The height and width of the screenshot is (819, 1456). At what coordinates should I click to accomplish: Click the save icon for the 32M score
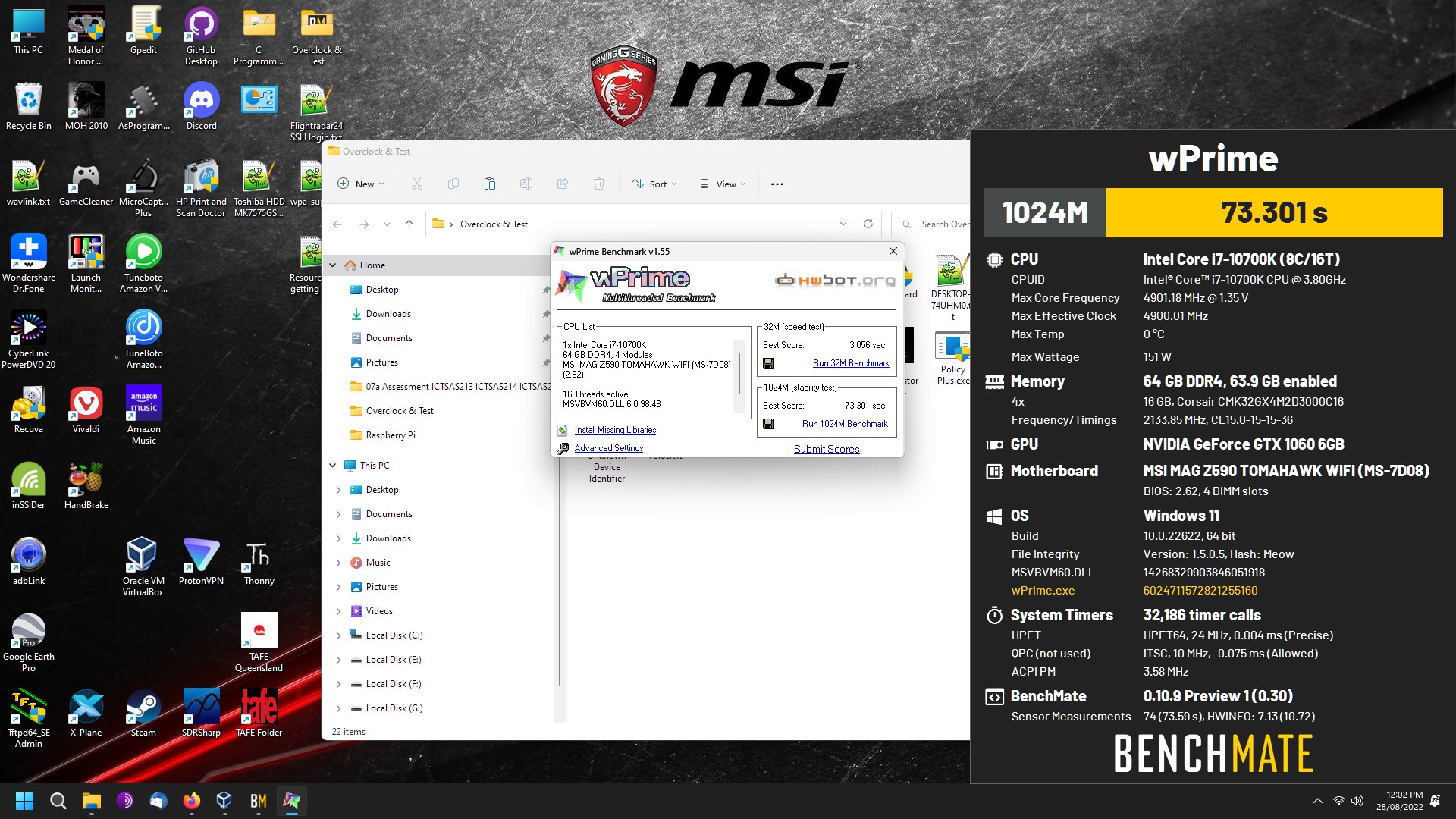click(x=768, y=363)
